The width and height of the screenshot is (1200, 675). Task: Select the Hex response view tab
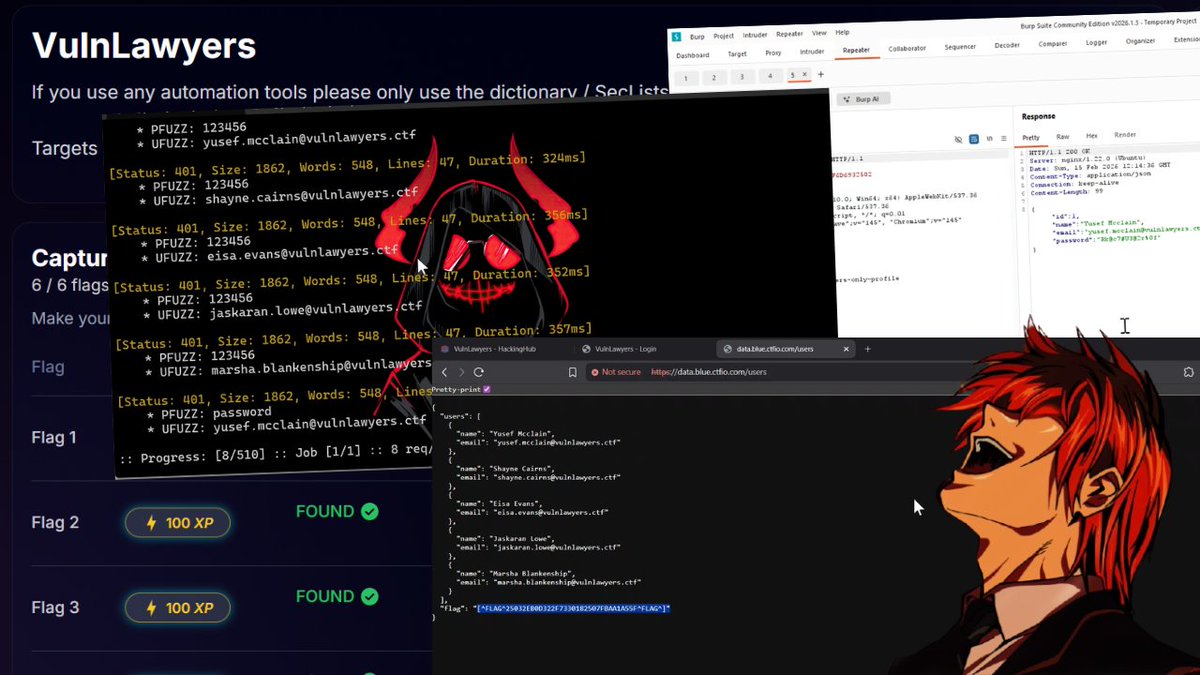click(x=1092, y=135)
